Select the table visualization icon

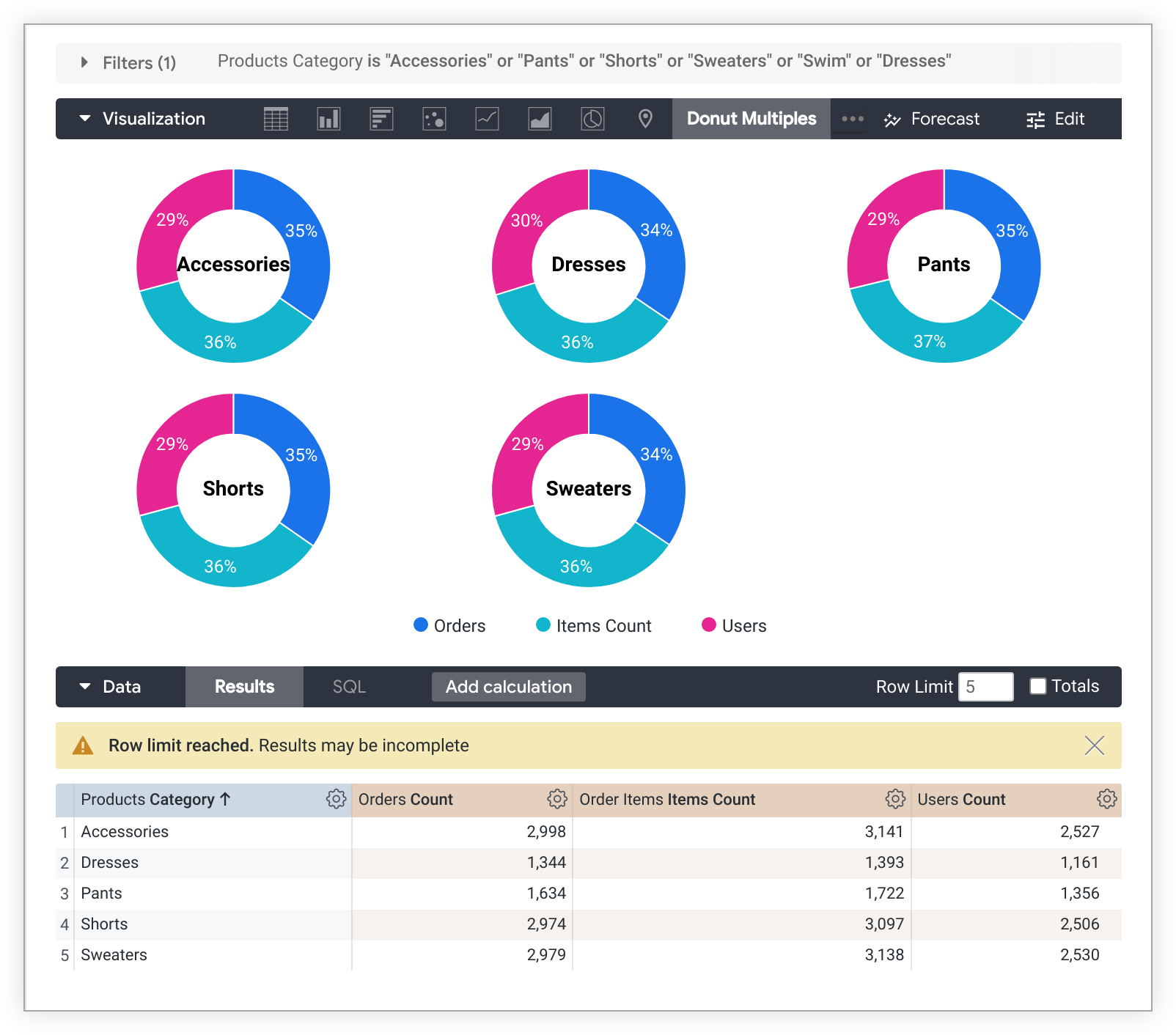point(276,118)
